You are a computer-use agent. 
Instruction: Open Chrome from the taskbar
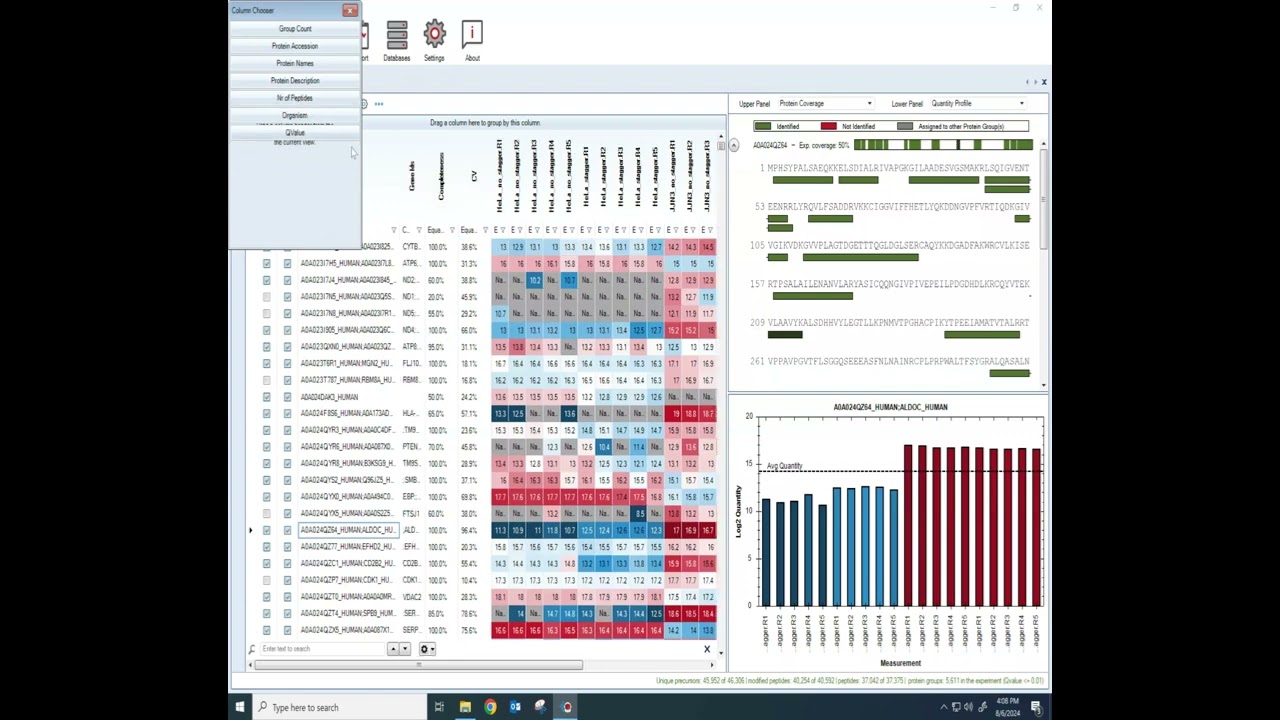[490, 707]
